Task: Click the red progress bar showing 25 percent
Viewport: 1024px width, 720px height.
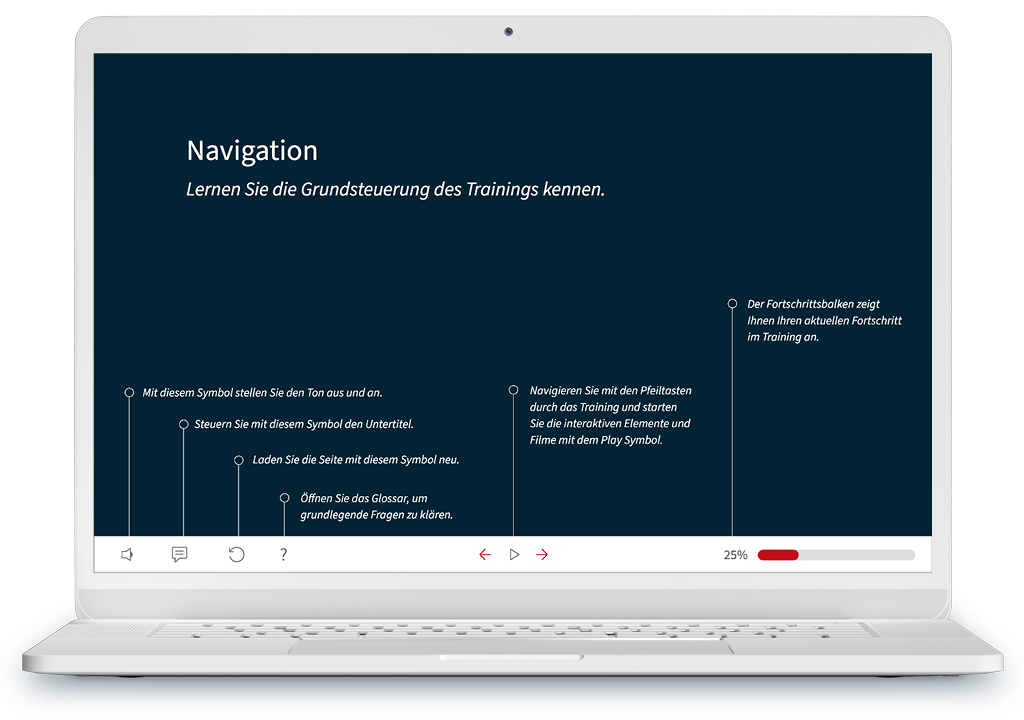Action: pos(778,554)
